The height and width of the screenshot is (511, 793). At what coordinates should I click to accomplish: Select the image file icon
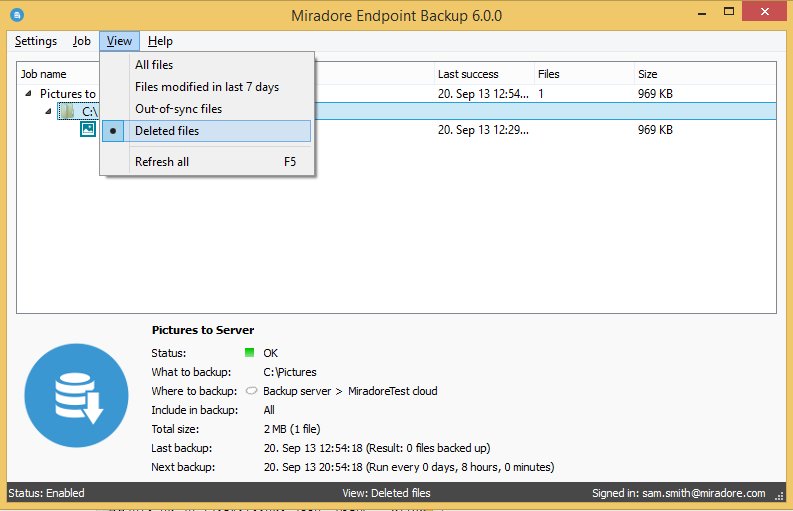click(88, 130)
